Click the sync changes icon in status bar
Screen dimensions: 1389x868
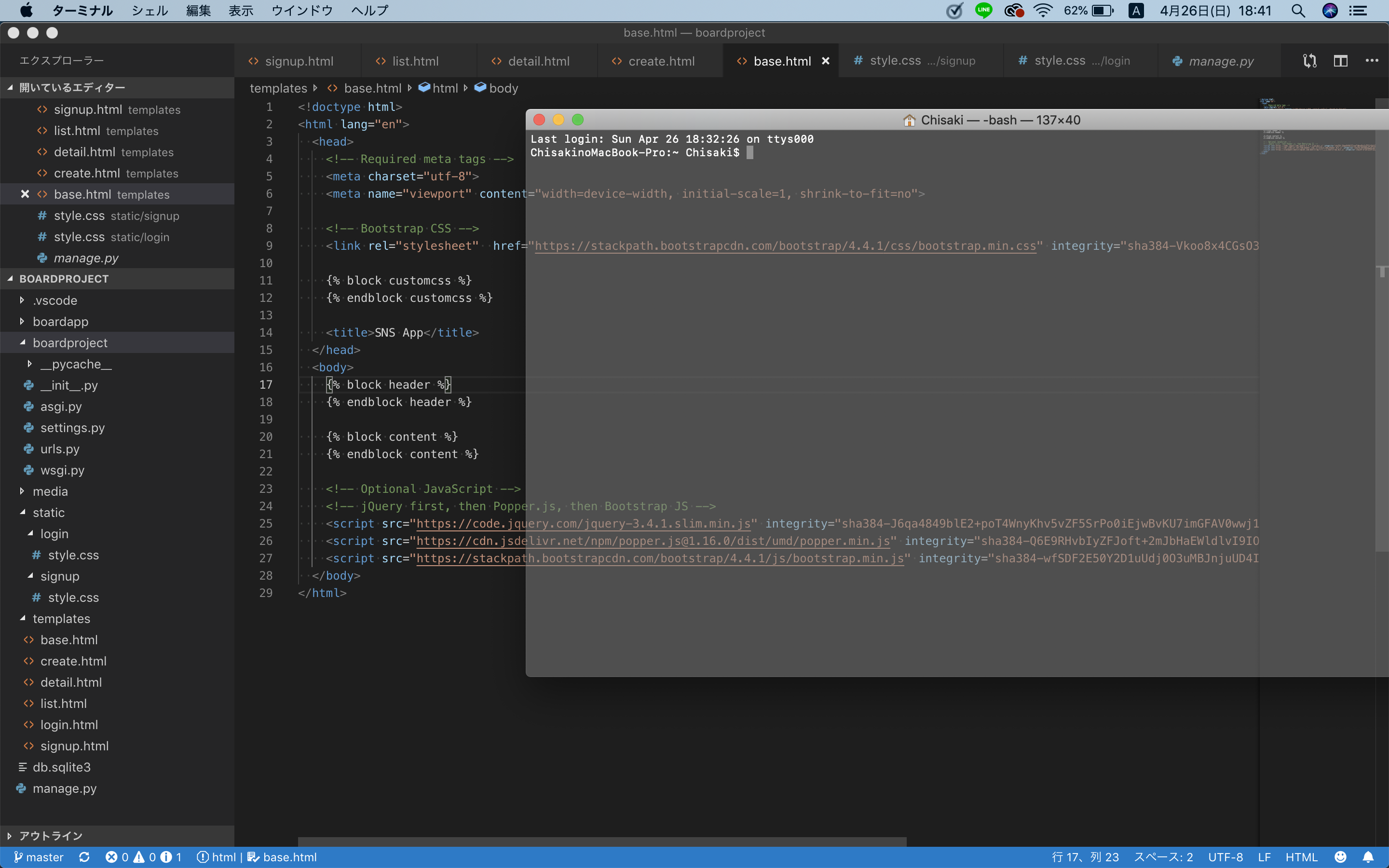[x=84, y=857]
